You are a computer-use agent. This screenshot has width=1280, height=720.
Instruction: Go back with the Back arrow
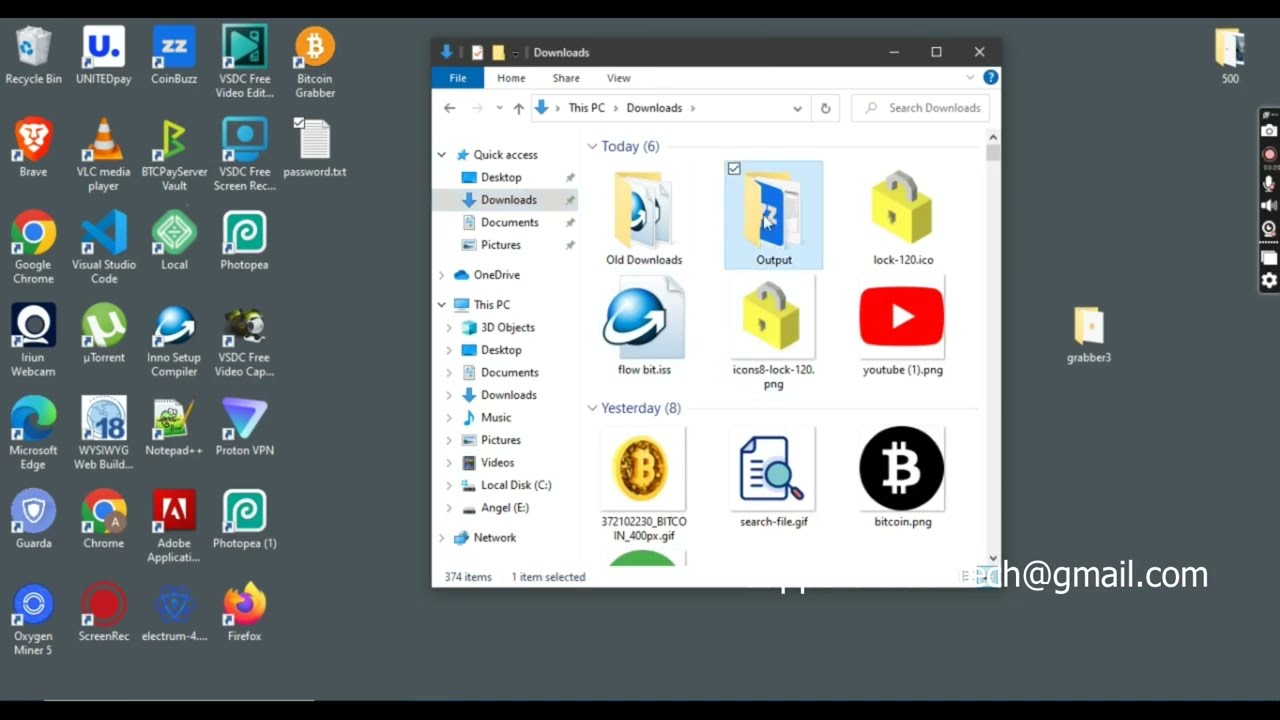click(450, 108)
